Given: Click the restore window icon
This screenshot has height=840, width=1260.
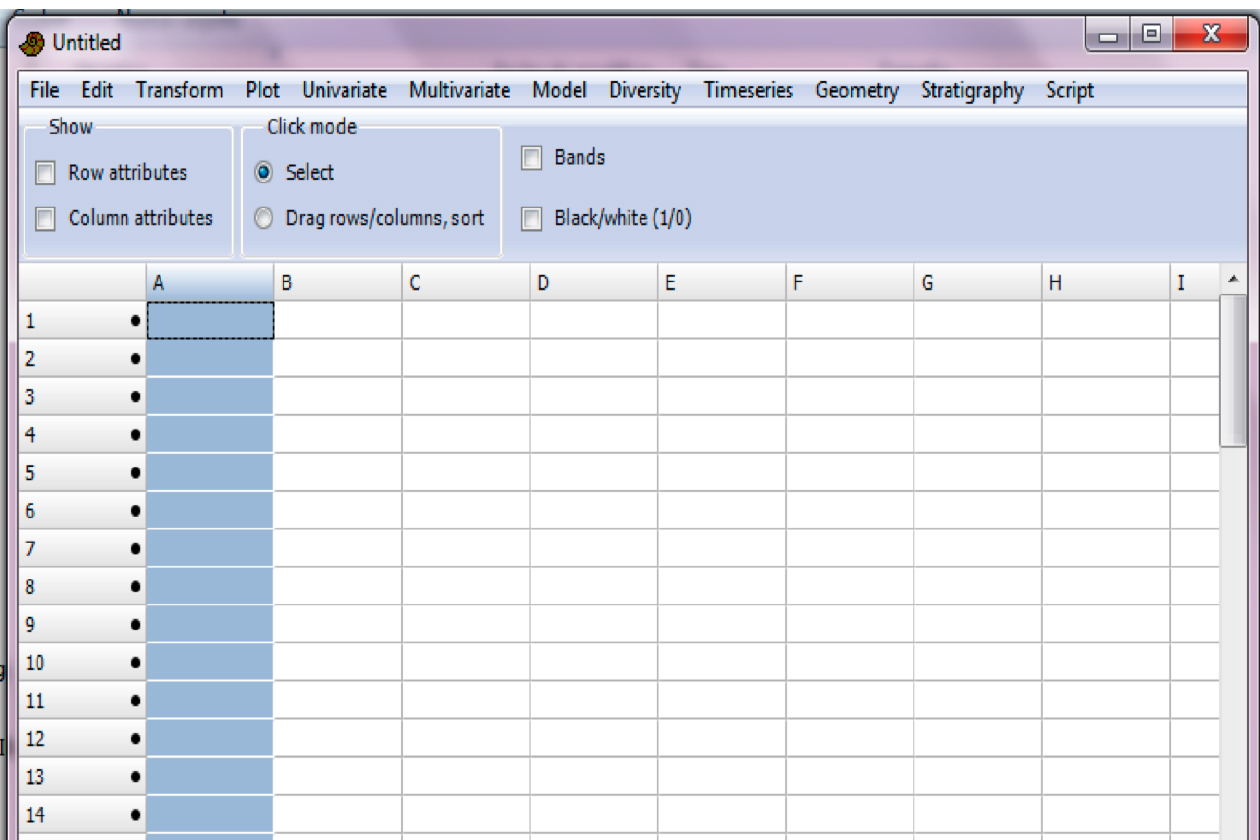Looking at the screenshot, I should pyautogui.click(x=1151, y=37).
